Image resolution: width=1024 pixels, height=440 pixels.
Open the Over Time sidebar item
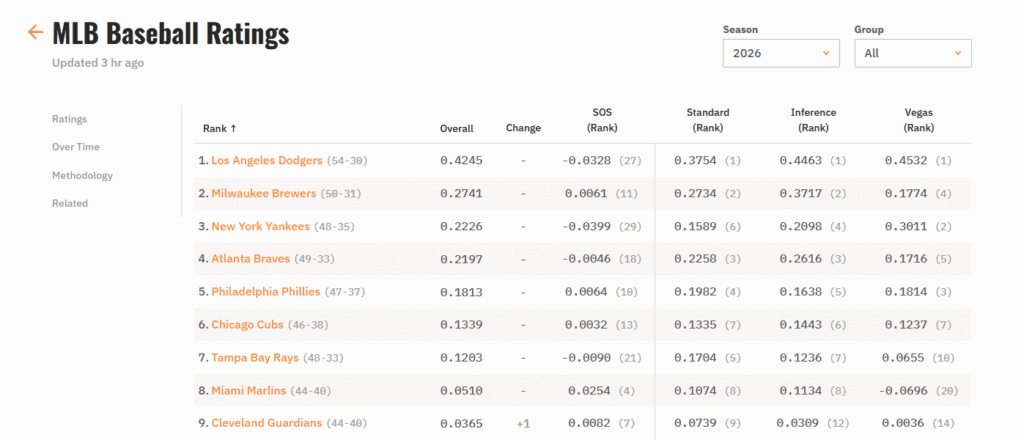pos(76,148)
